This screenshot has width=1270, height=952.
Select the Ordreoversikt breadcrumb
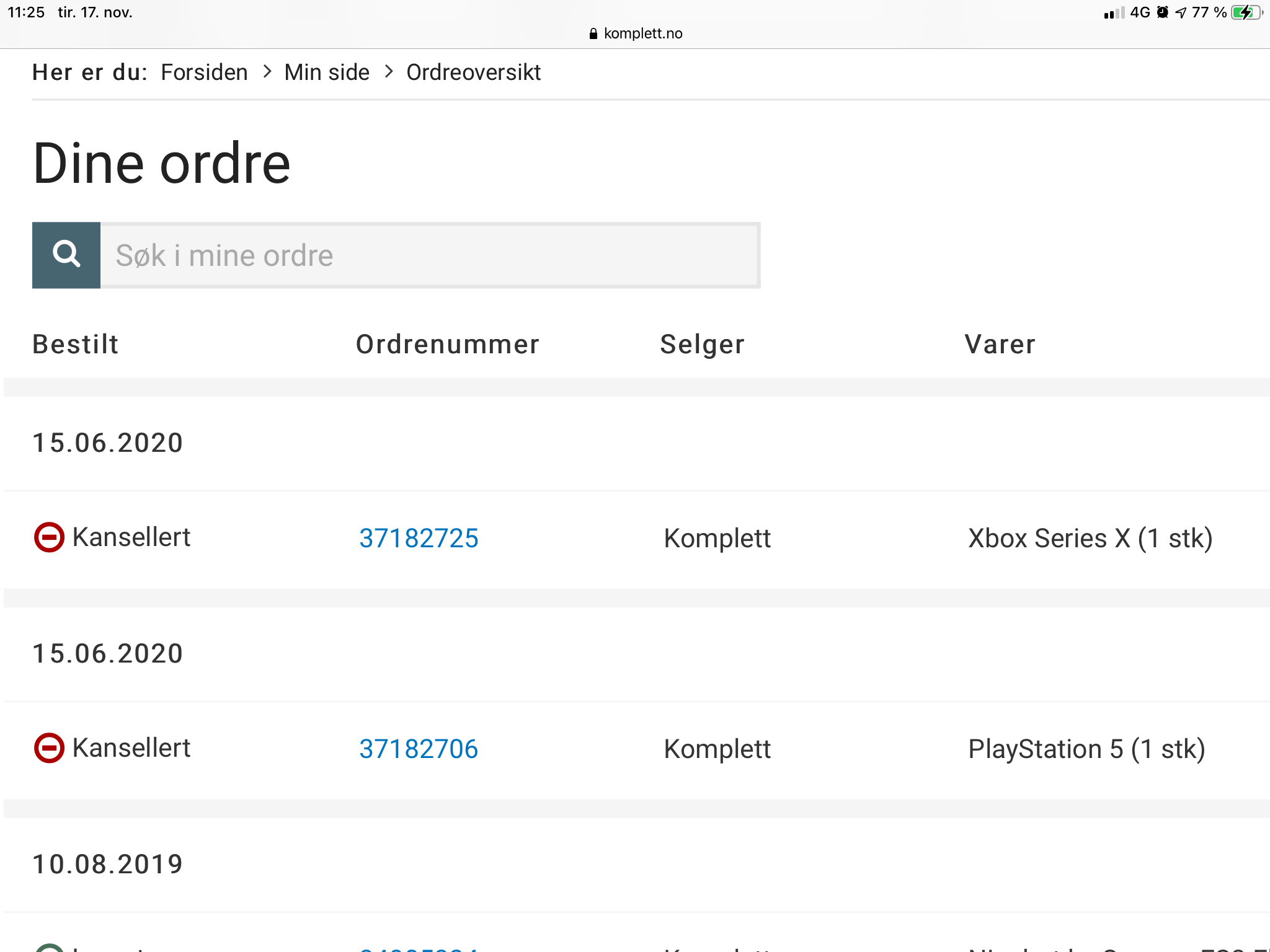click(473, 73)
